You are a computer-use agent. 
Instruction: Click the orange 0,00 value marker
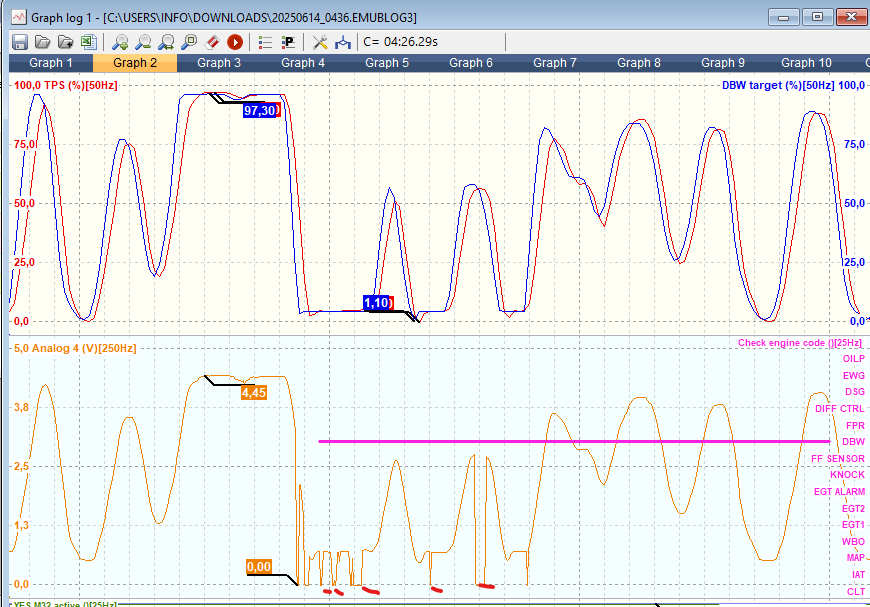[259, 566]
